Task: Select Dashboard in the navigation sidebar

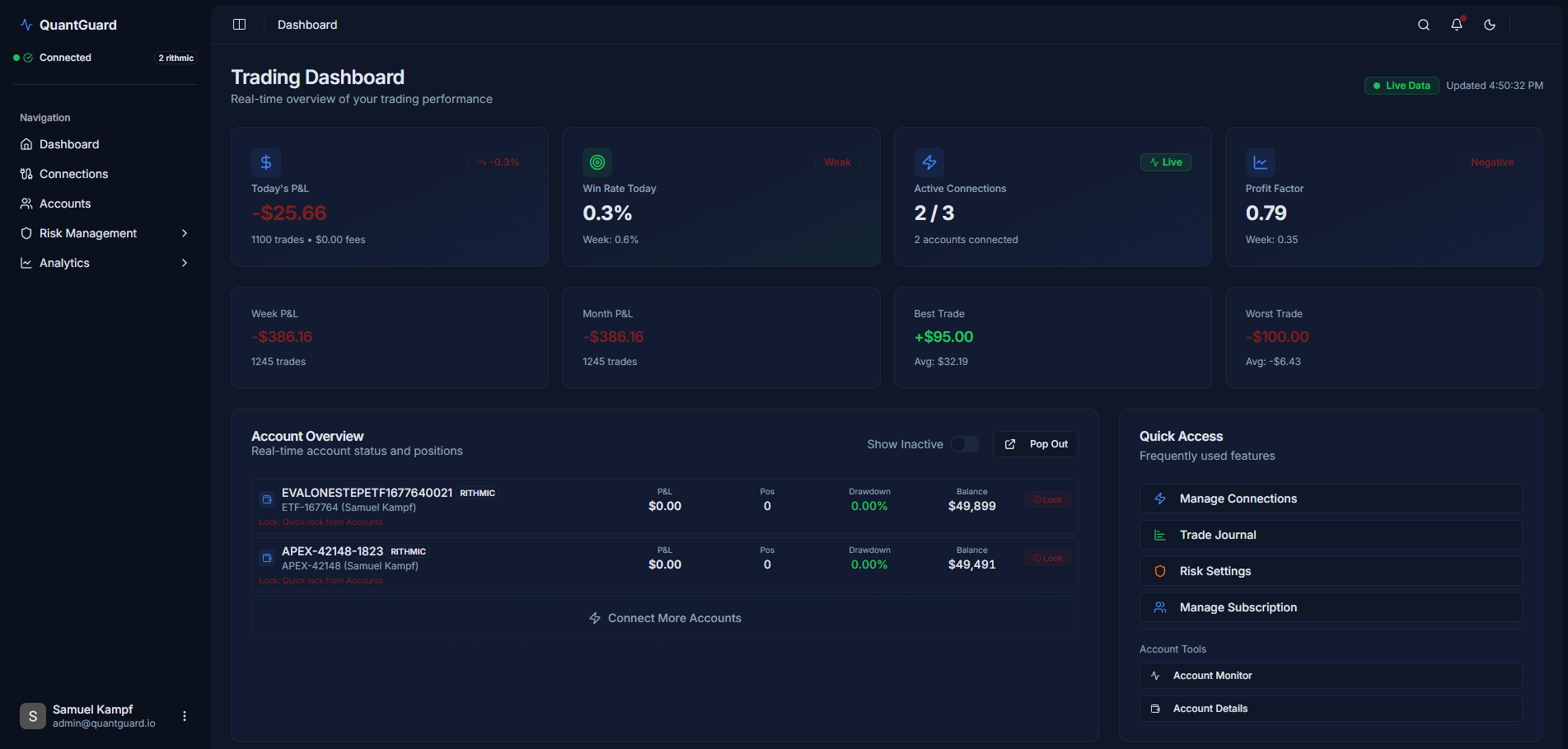Action: click(69, 144)
